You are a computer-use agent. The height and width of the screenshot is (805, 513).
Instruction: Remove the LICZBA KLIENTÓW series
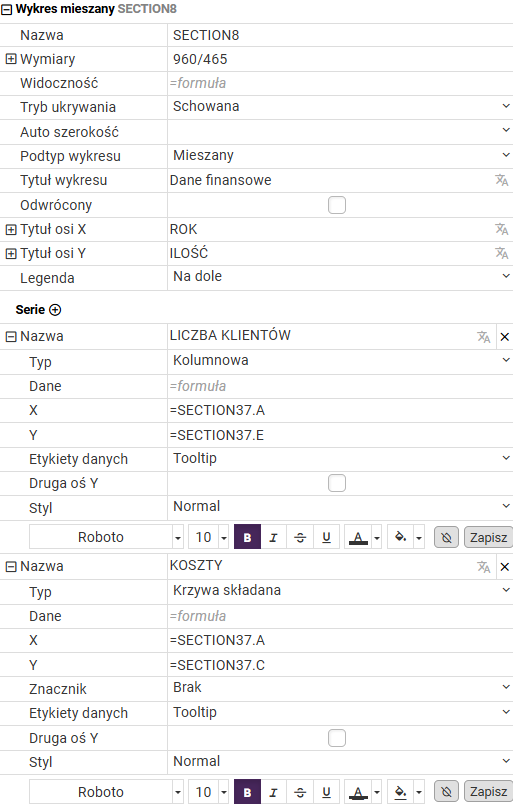click(x=504, y=337)
